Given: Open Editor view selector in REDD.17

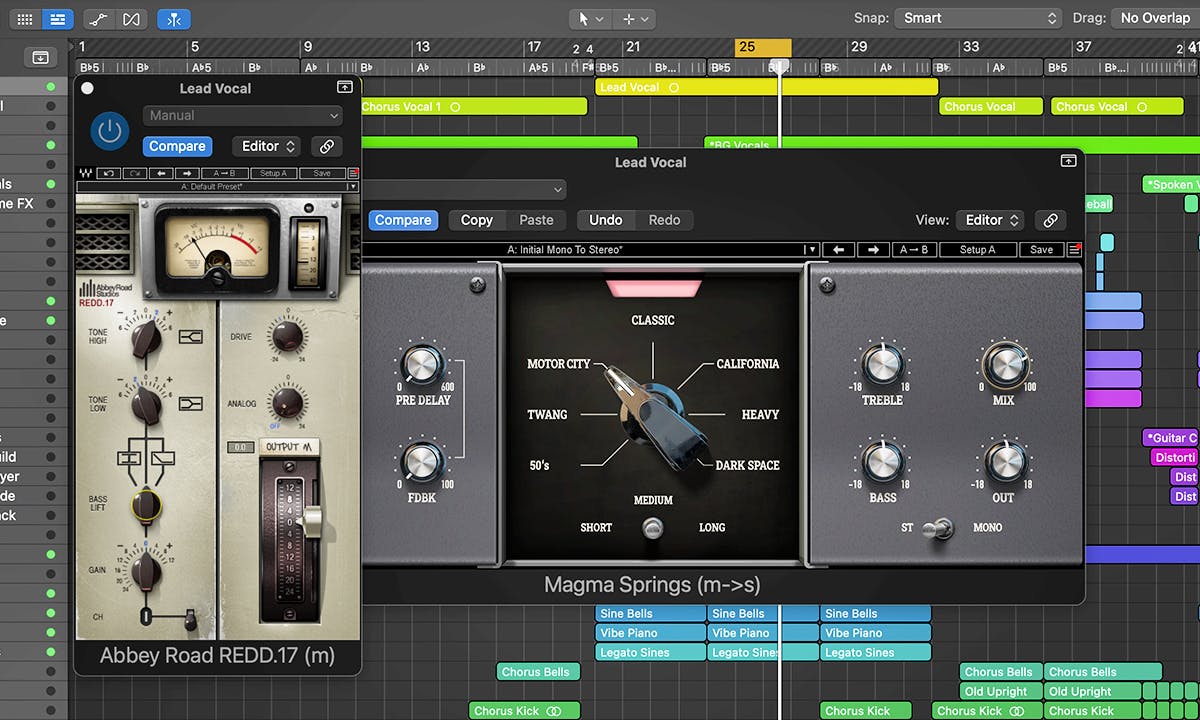Looking at the screenshot, I should coord(266,146).
